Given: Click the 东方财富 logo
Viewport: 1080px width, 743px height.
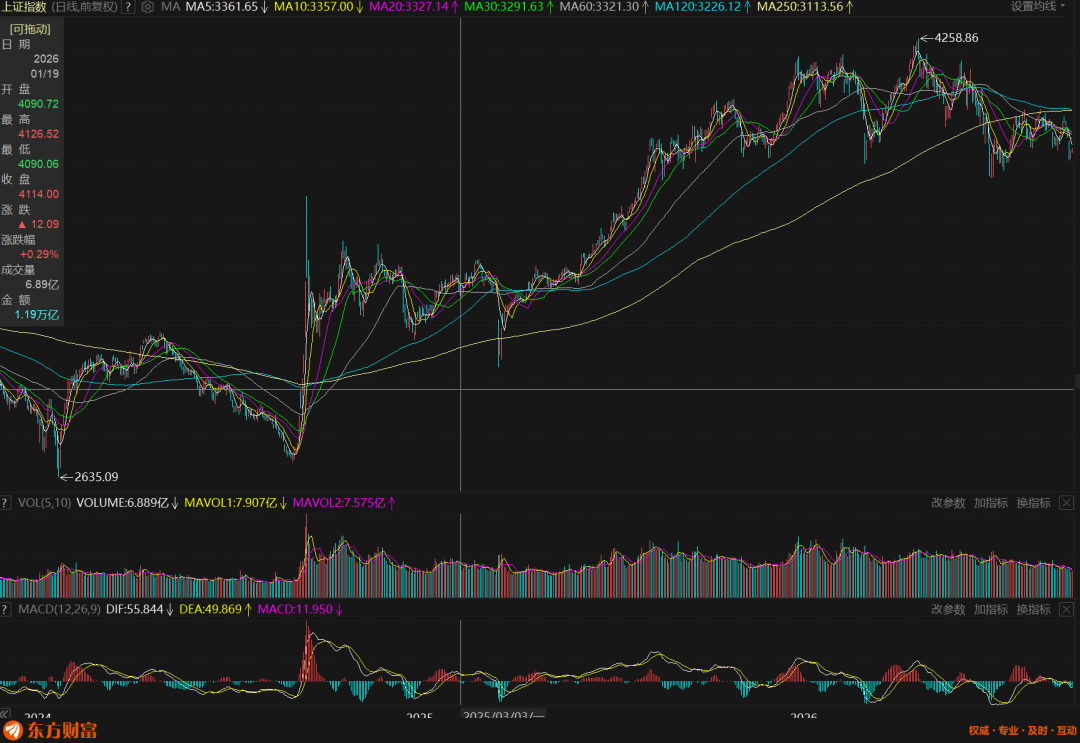Looking at the screenshot, I should point(50,731).
